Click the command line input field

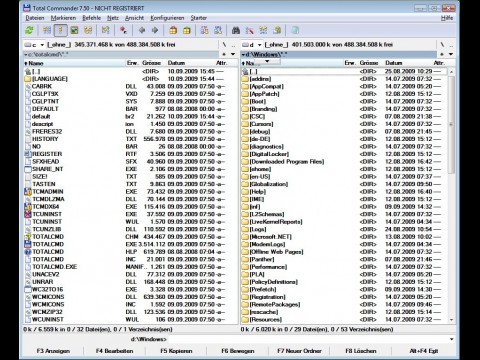308,339
